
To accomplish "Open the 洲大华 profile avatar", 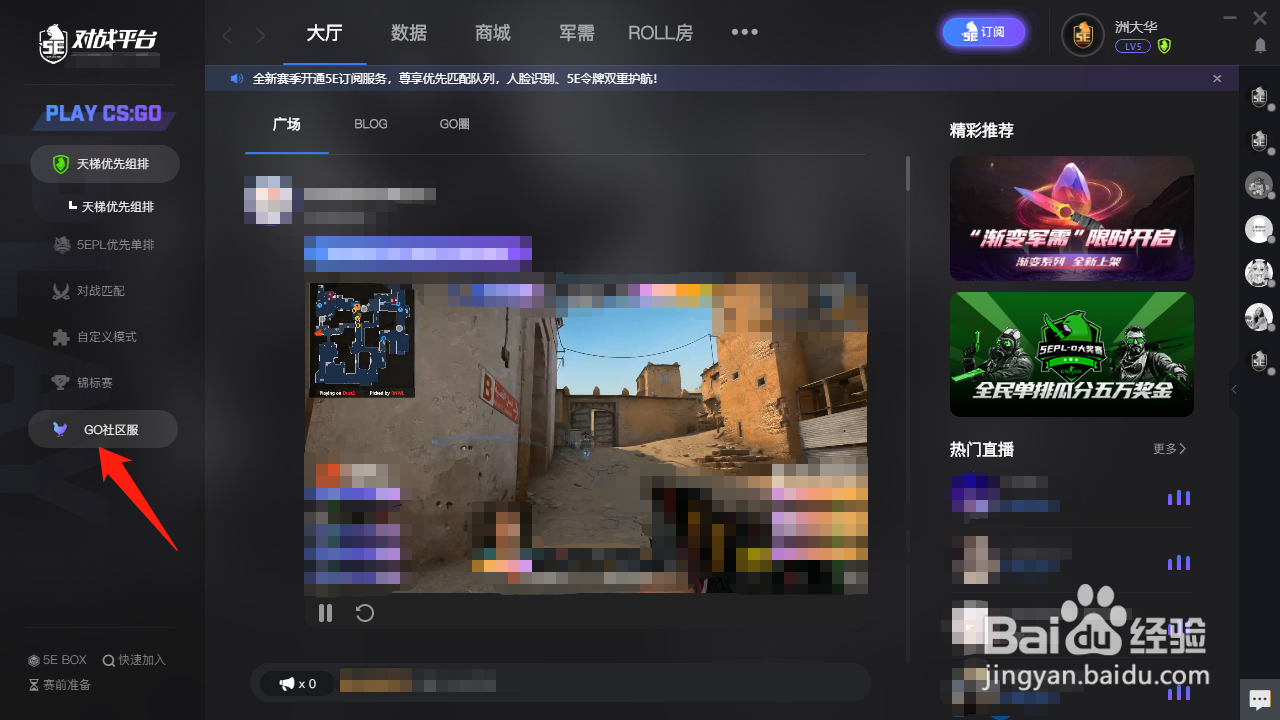I will [1083, 35].
